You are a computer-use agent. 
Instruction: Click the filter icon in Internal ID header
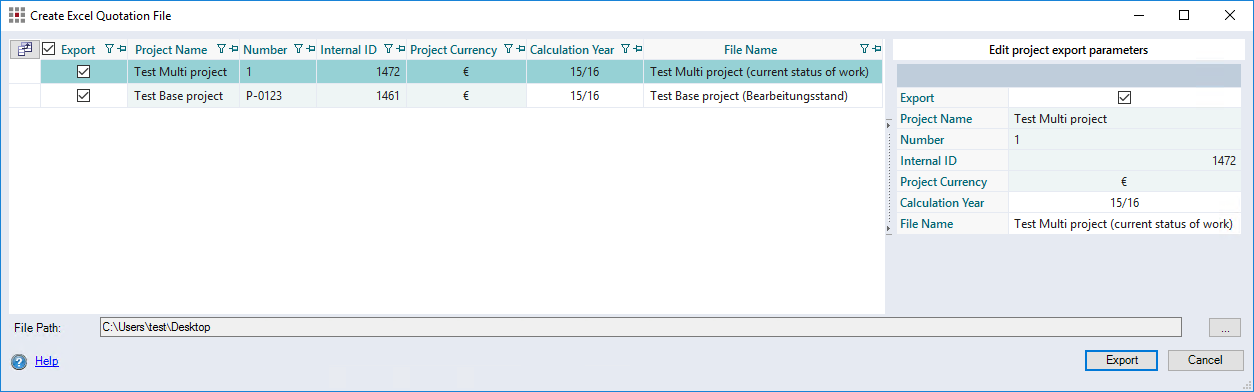388,49
